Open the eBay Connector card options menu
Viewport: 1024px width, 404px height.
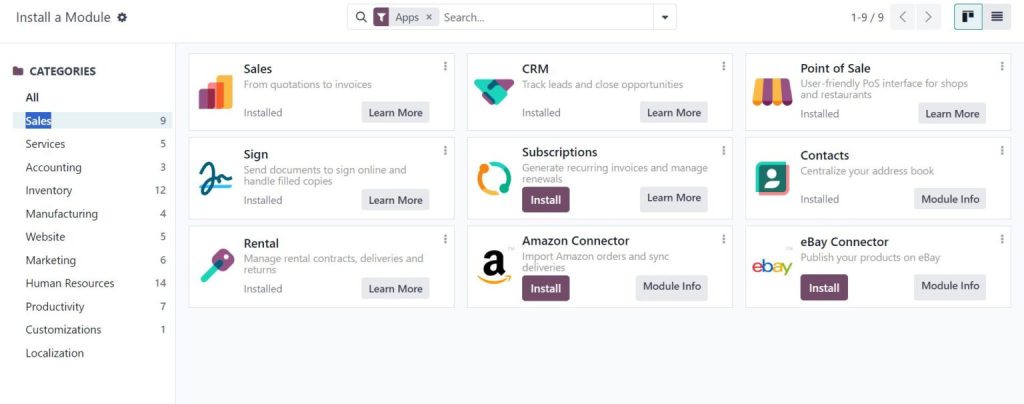1002,240
